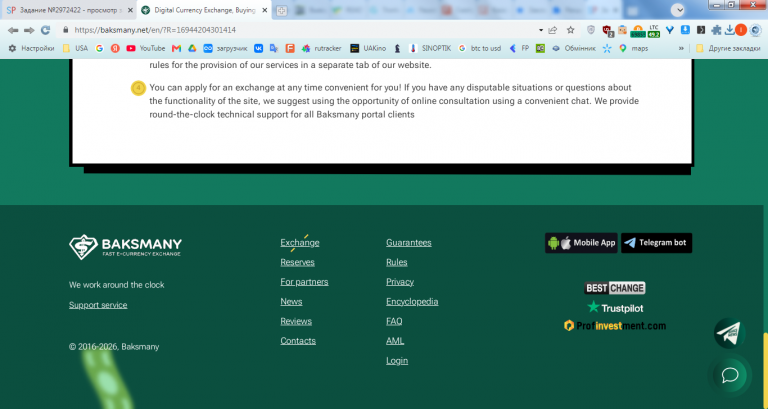Open the SINOPTIK bookmark
768x409 pixels.
point(430,48)
